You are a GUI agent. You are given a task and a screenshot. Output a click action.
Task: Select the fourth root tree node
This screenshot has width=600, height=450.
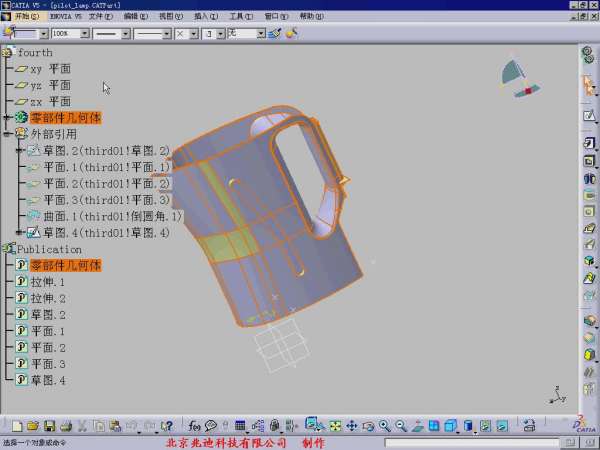tap(35, 52)
